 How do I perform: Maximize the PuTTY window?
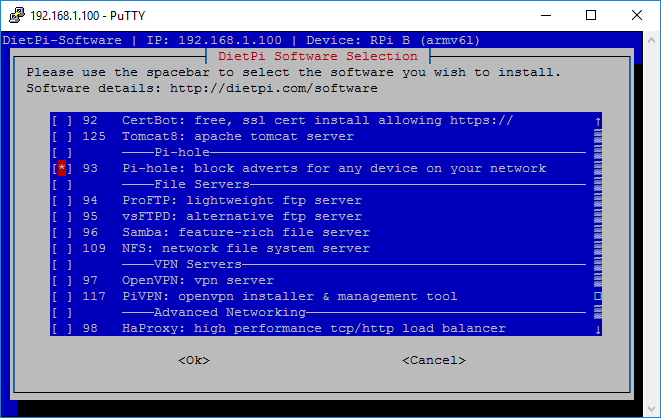coord(591,15)
